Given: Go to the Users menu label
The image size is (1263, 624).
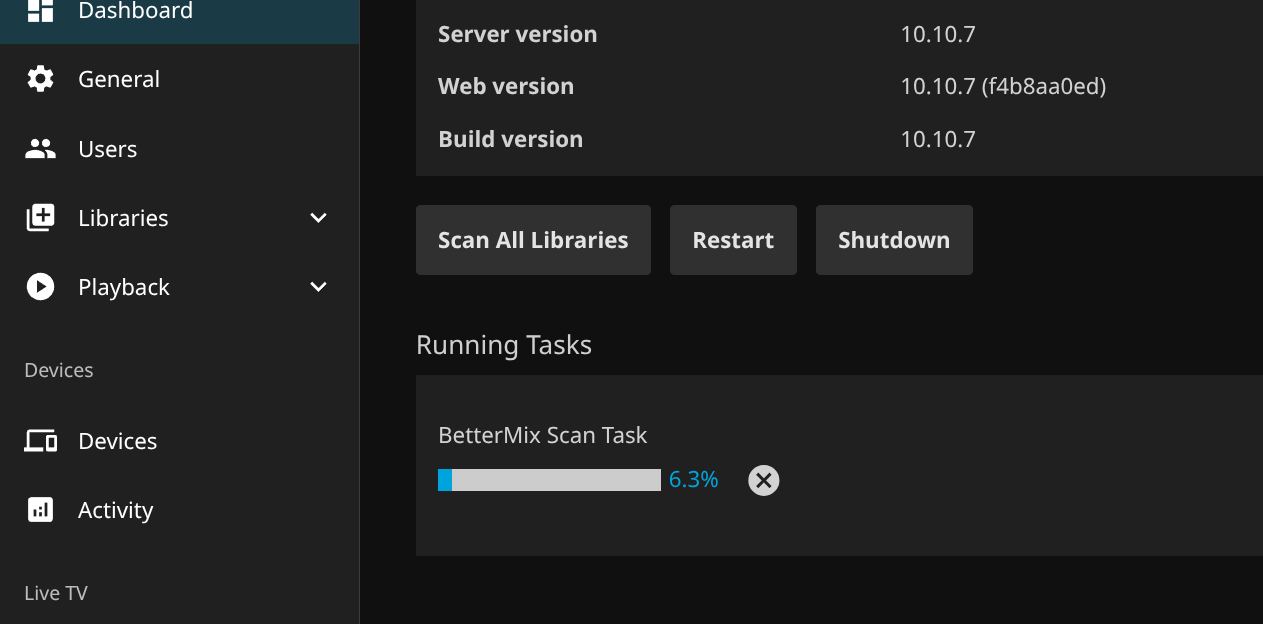Looking at the screenshot, I should [107, 149].
